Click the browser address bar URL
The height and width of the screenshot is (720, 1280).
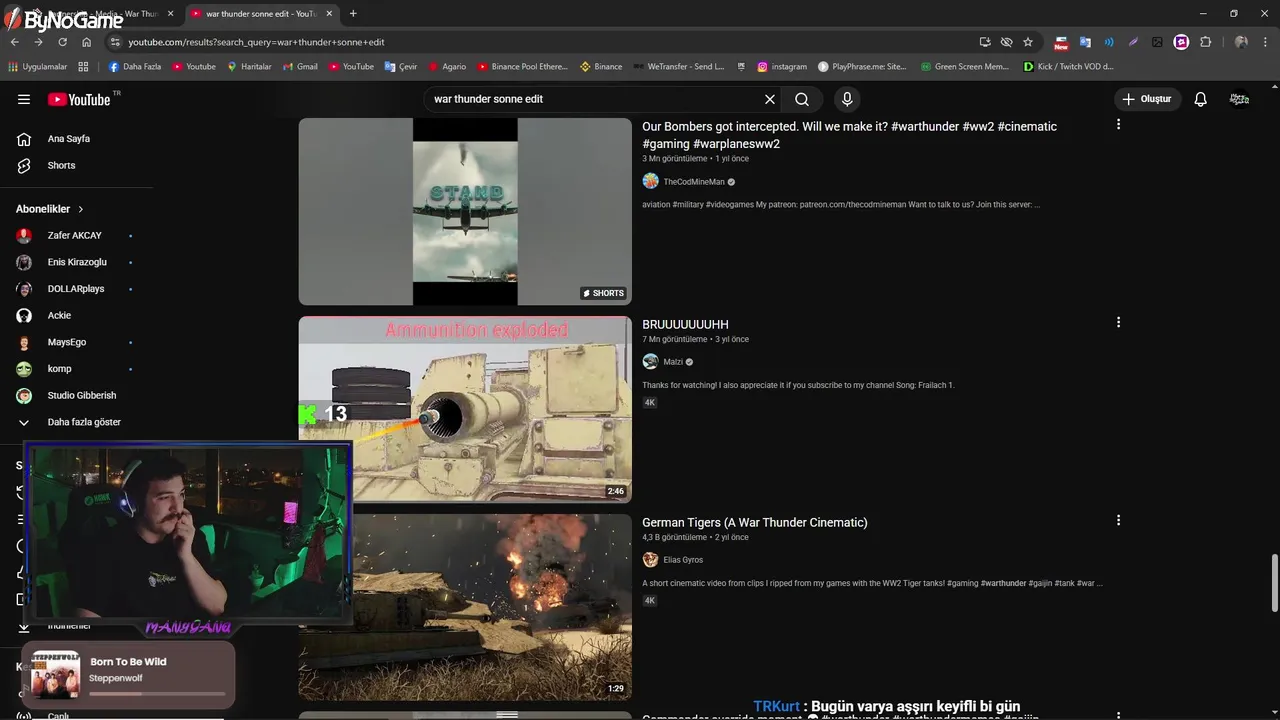pyautogui.click(x=256, y=42)
